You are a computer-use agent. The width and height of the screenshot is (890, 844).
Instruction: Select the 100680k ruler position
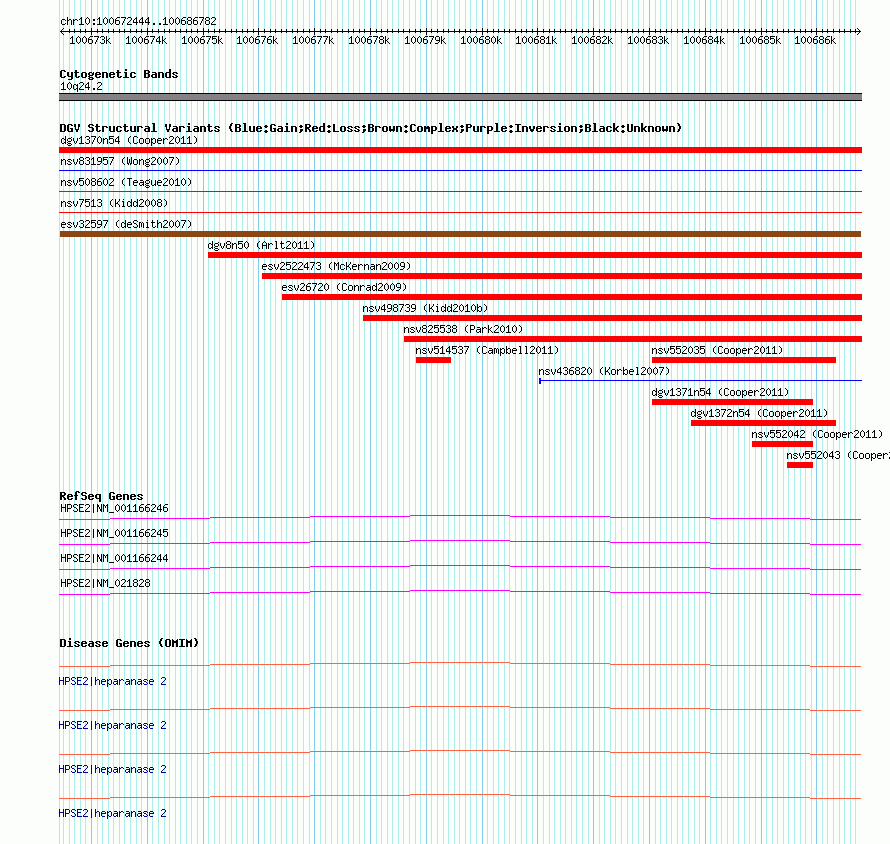(481, 40)
